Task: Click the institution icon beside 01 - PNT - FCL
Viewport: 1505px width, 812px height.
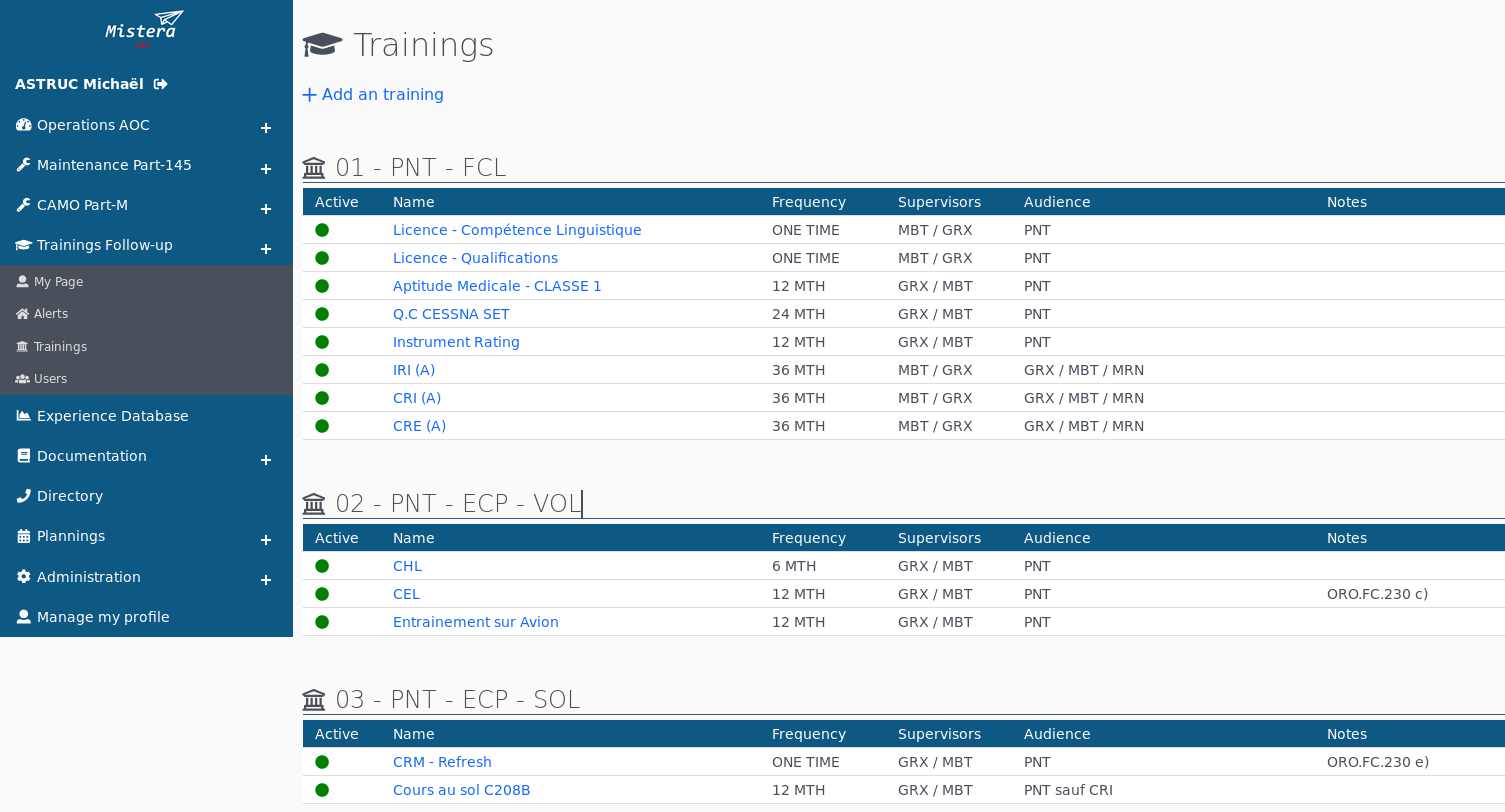Action: coord(314,168)
